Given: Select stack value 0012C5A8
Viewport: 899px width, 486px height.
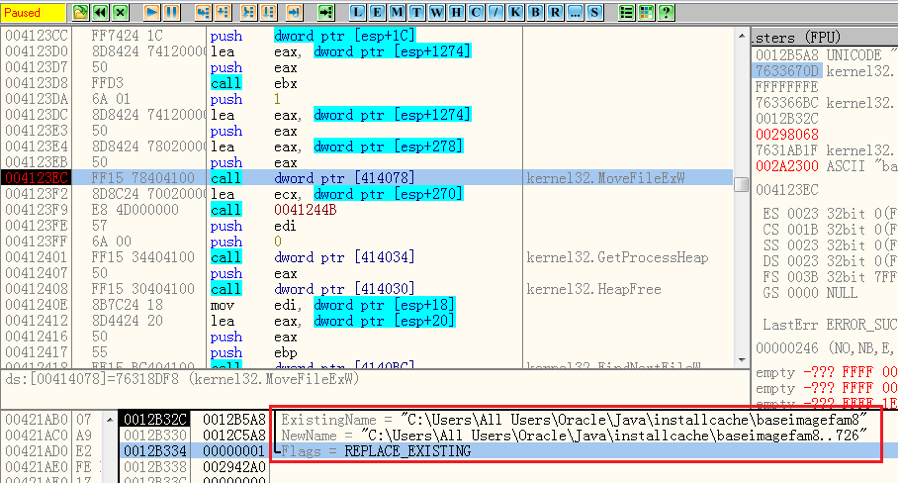Looking at the screenshot, I should coord(234,436).
